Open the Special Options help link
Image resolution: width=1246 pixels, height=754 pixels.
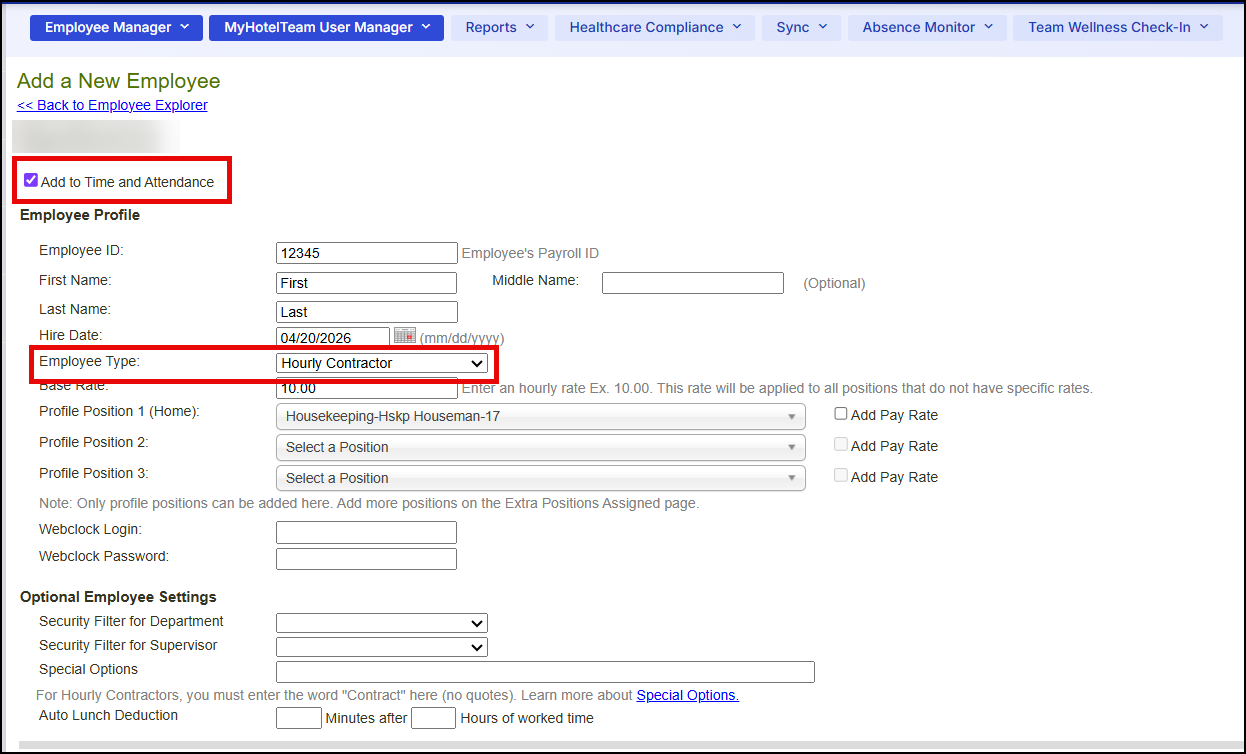pos(687,695)
